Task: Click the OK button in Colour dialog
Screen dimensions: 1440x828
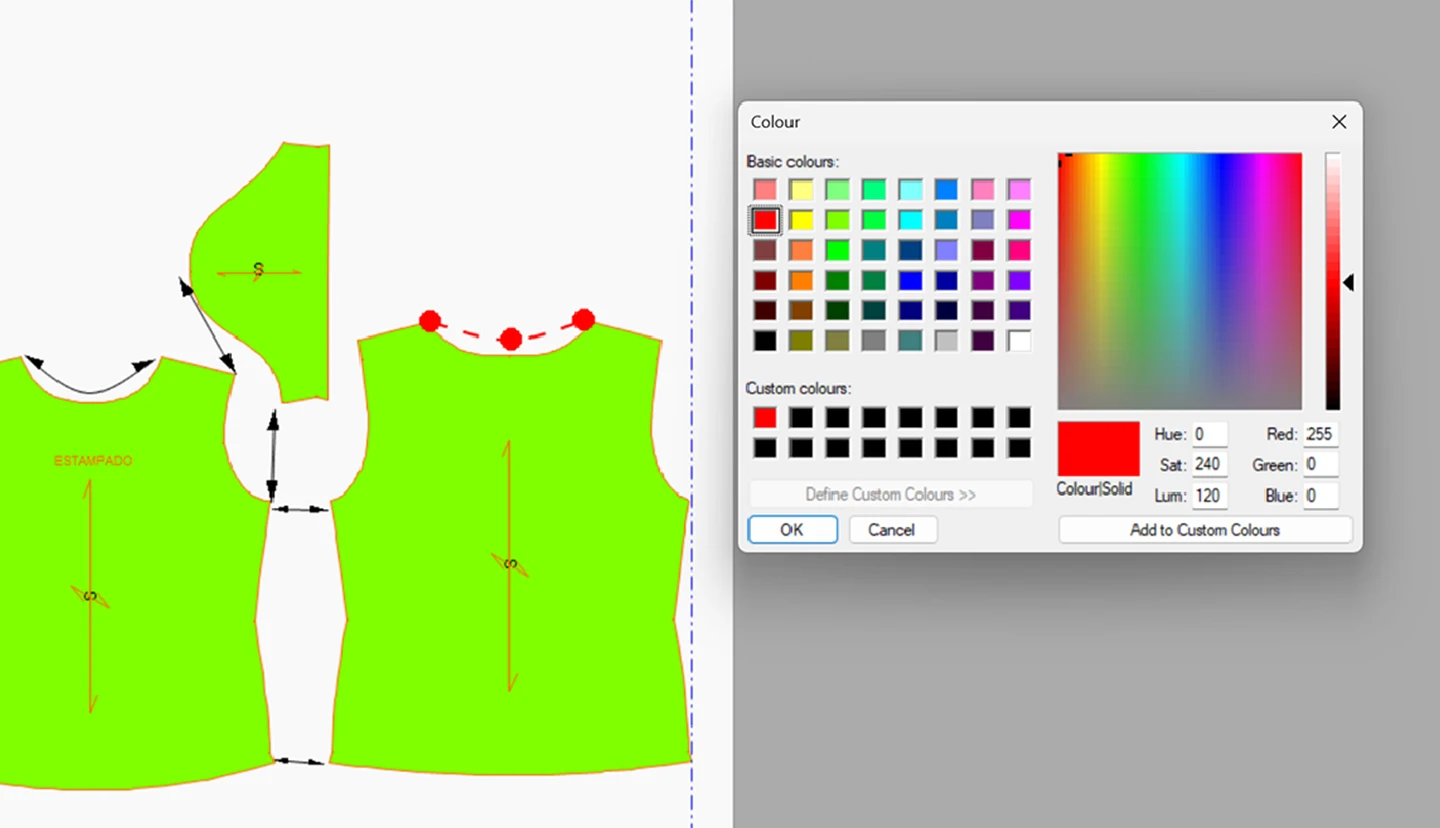Action: 792,530
